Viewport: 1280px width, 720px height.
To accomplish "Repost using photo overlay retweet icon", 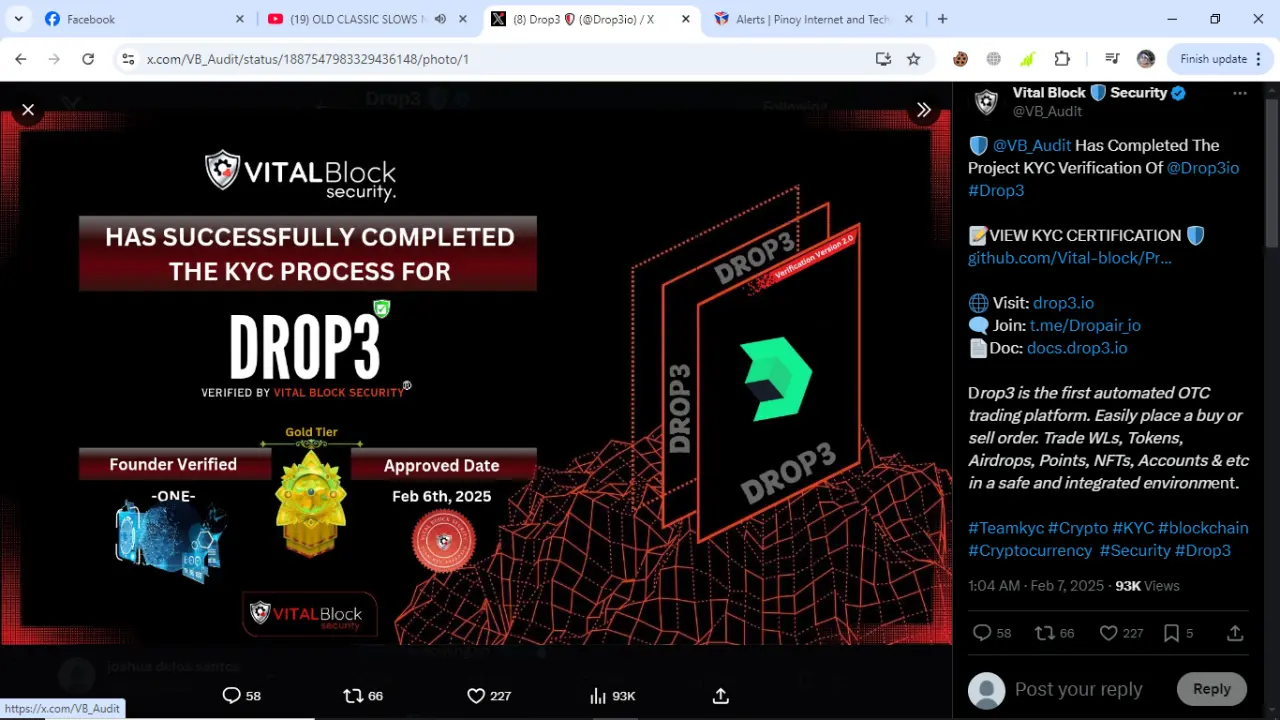I will coord(353,696).
